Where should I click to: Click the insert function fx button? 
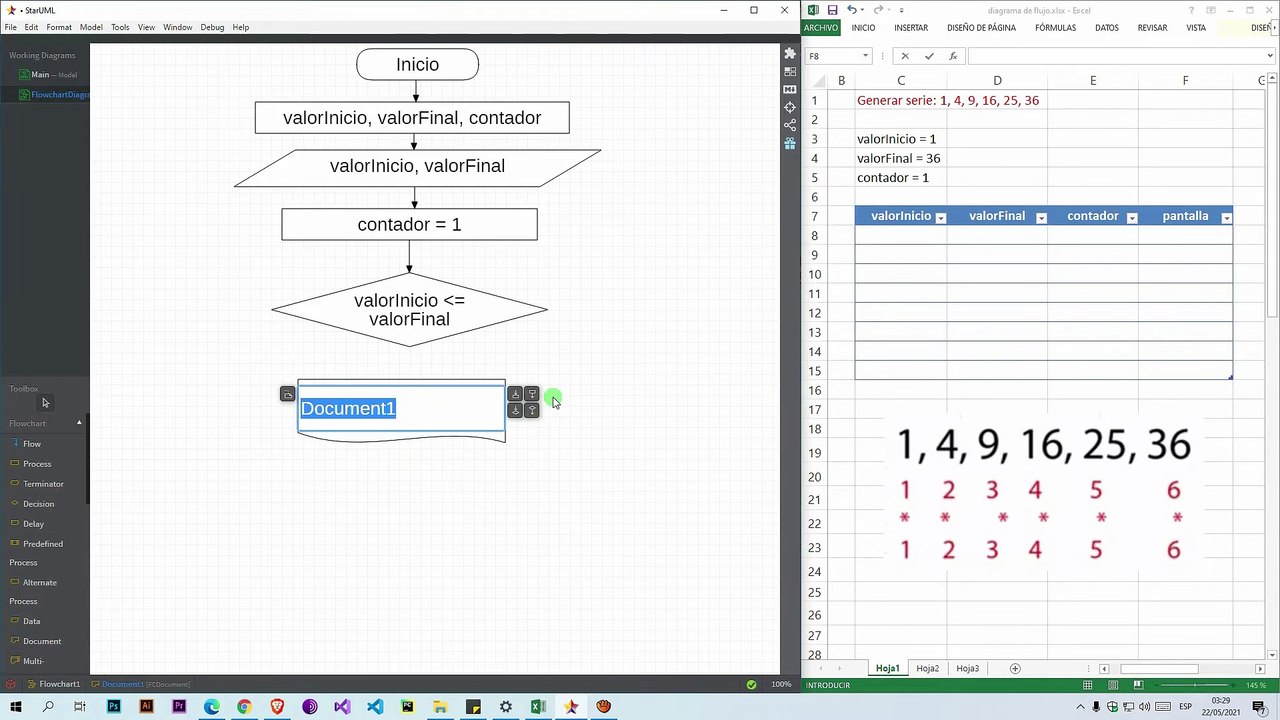(x=953, y=56)
